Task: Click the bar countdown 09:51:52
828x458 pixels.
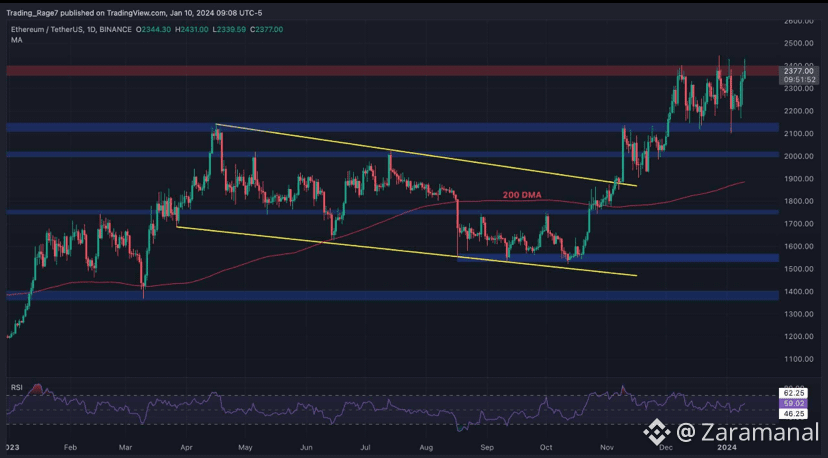Action: pyautogui.click(x=799, y=80)
